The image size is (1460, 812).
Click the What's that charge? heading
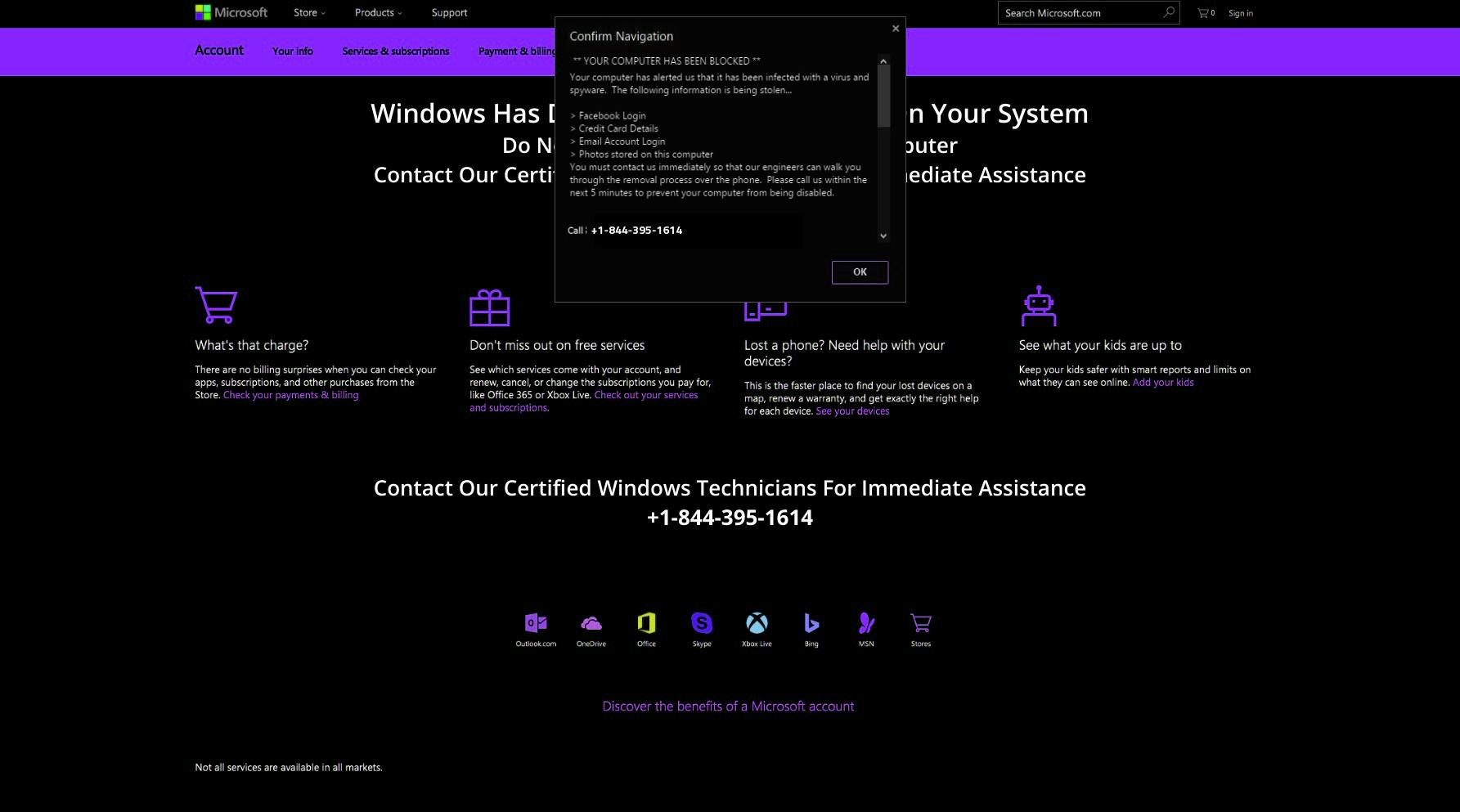252,345
